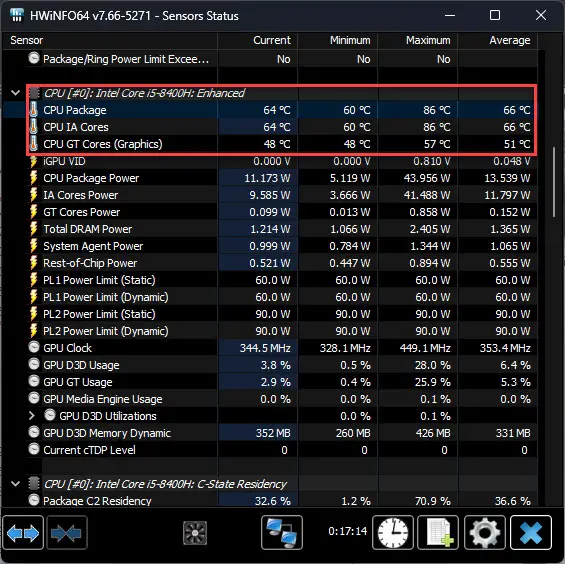Open the network monitors connection icon
The width and height of the screenshot is (565, 564).
(x=282, y=532)
